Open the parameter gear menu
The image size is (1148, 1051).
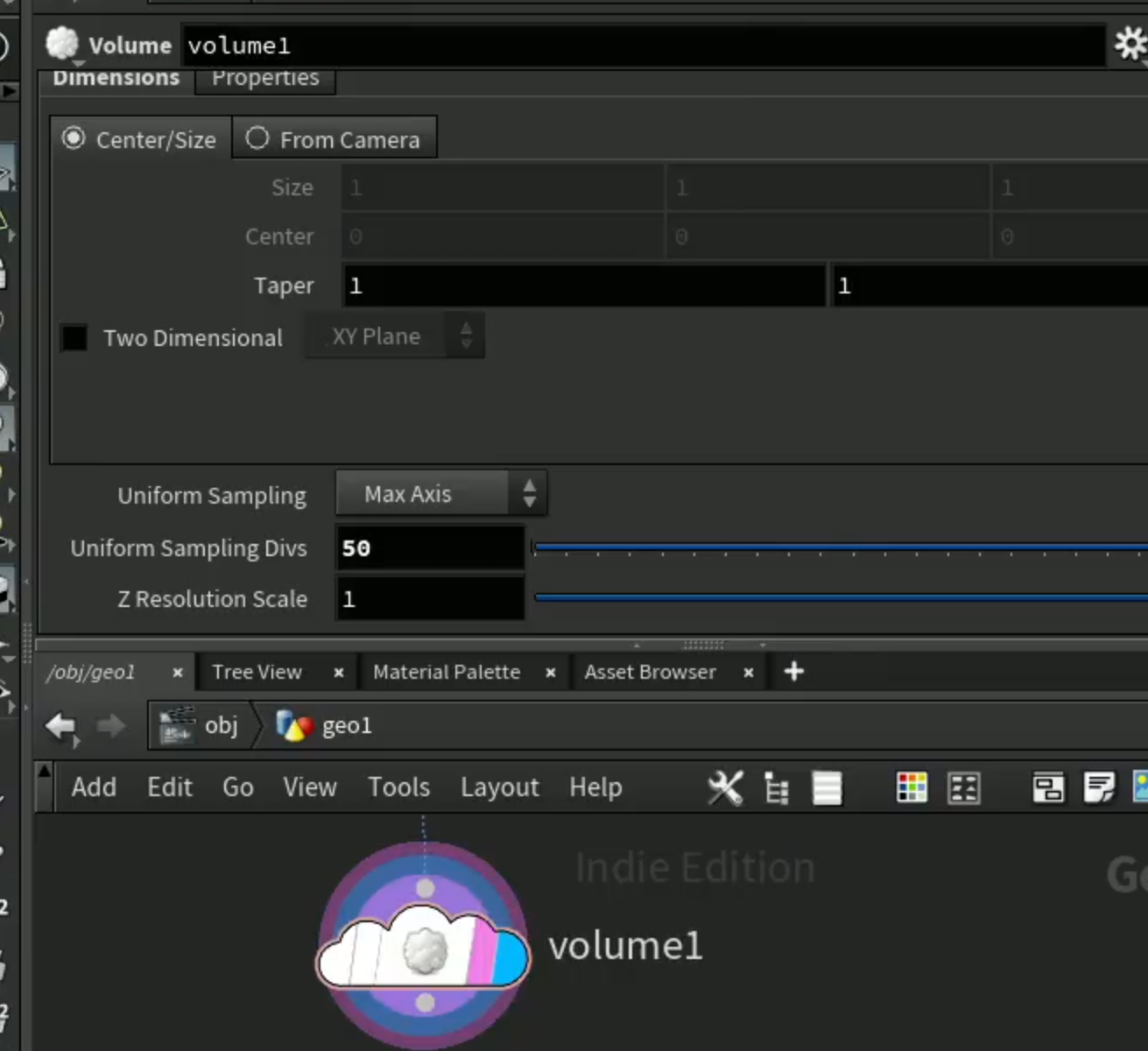1130,44
